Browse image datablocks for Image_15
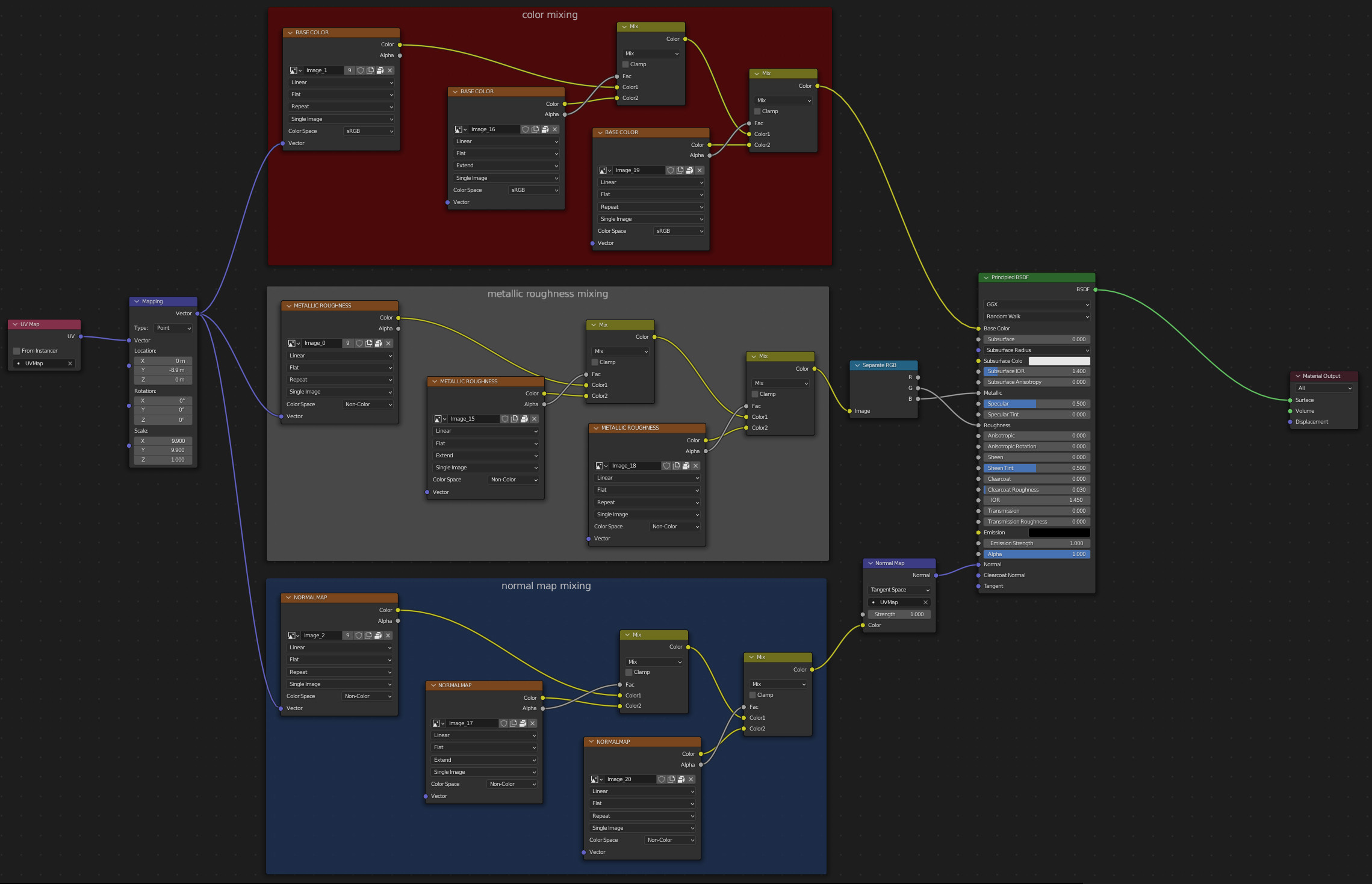 click(x=440, y=419)
